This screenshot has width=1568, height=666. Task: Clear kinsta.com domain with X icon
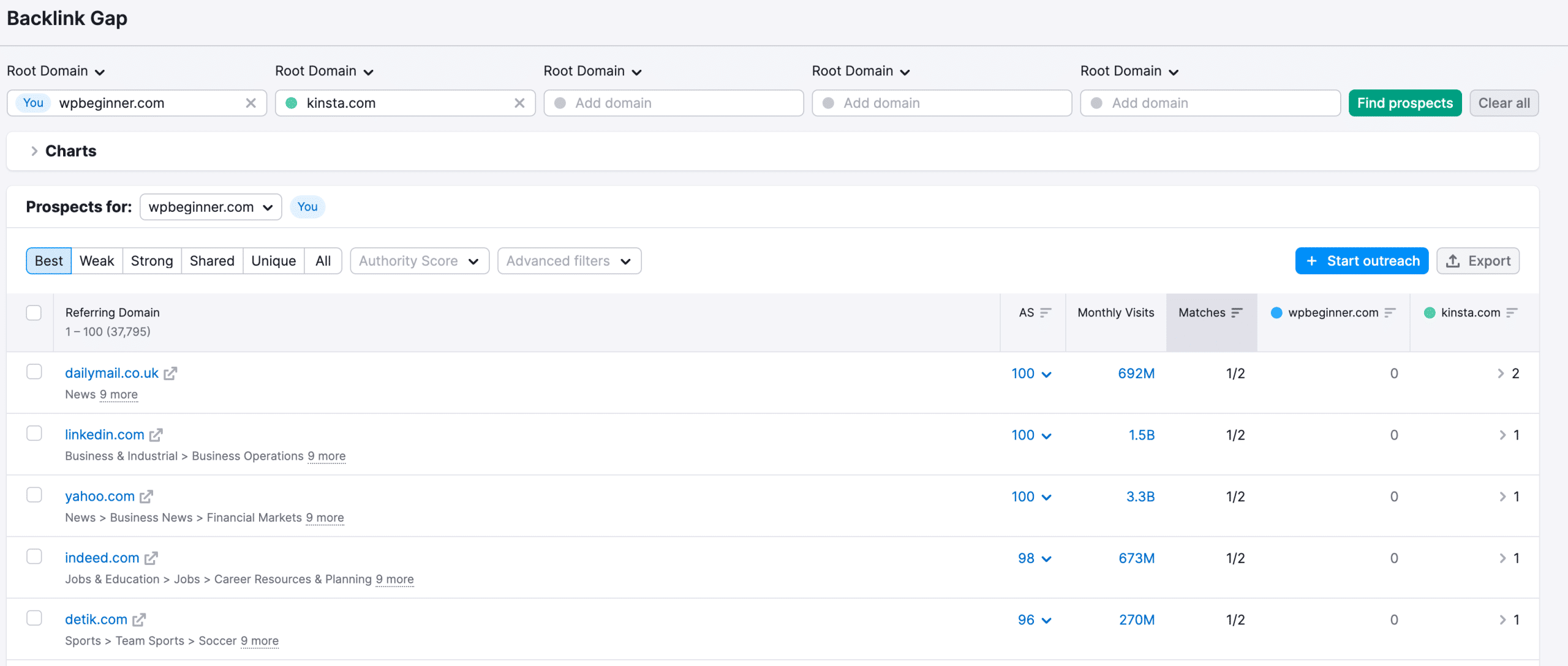click(519, 103)
